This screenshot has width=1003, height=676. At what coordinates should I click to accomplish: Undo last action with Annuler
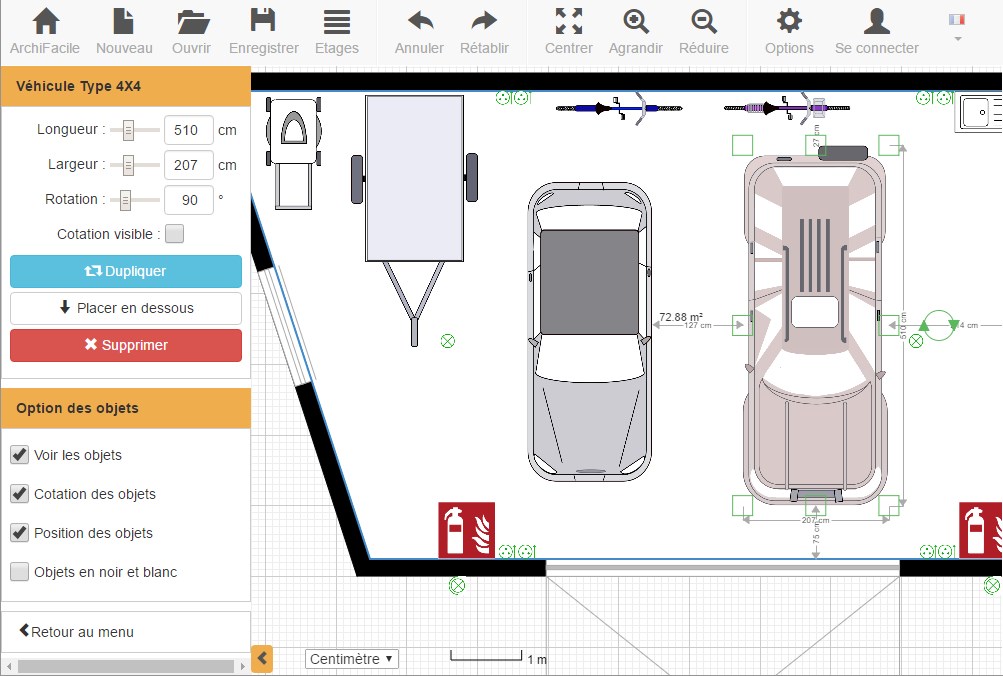(418, 28)
